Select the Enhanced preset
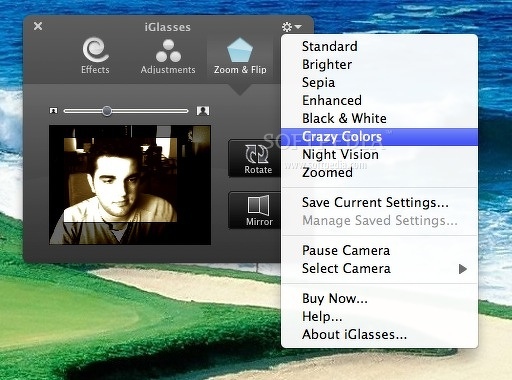This screenshot has width=512, height=380. pyautogui.click(x=379, y=100)
